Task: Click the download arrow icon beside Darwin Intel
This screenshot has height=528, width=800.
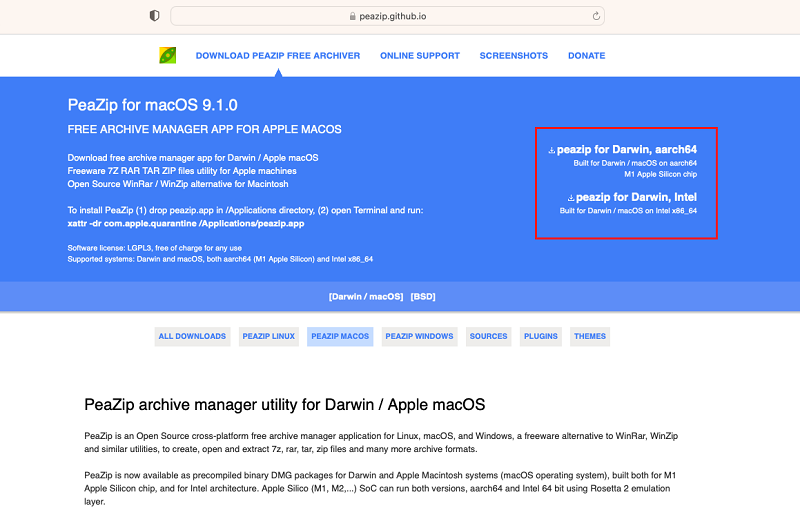Action: 571,198
